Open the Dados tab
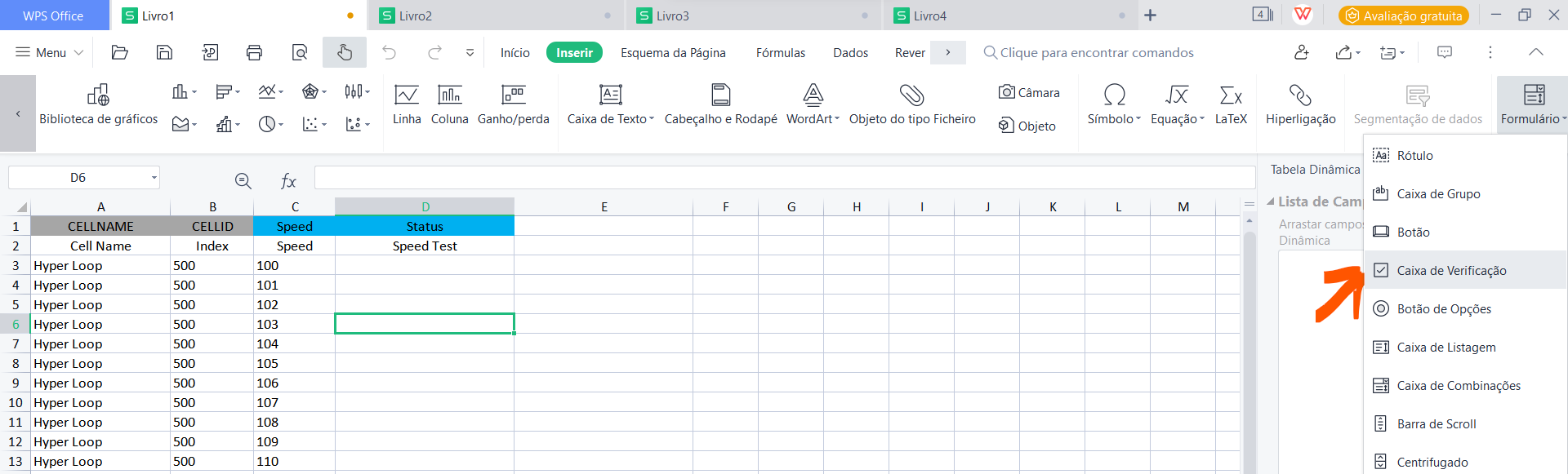The width and height of the screenshot is (1568, 474). (850, 53)
